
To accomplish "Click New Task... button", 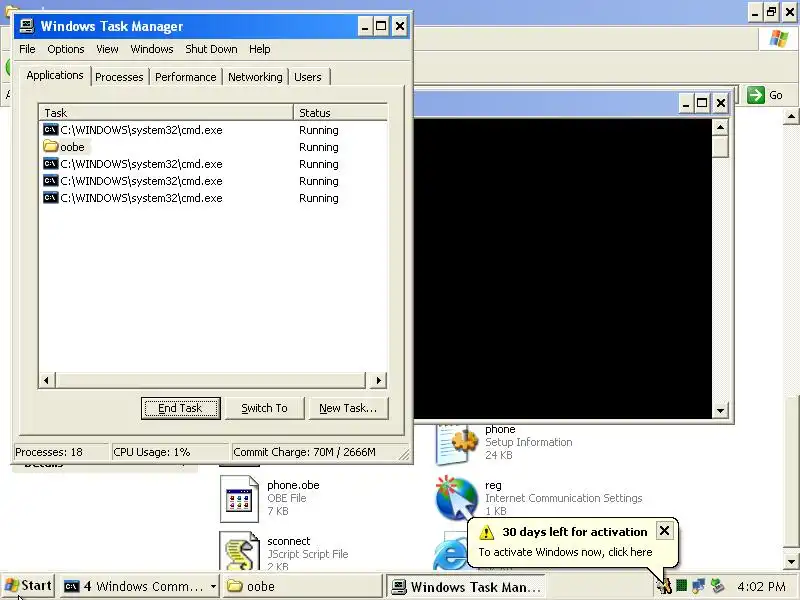I will tap(348, 408).
